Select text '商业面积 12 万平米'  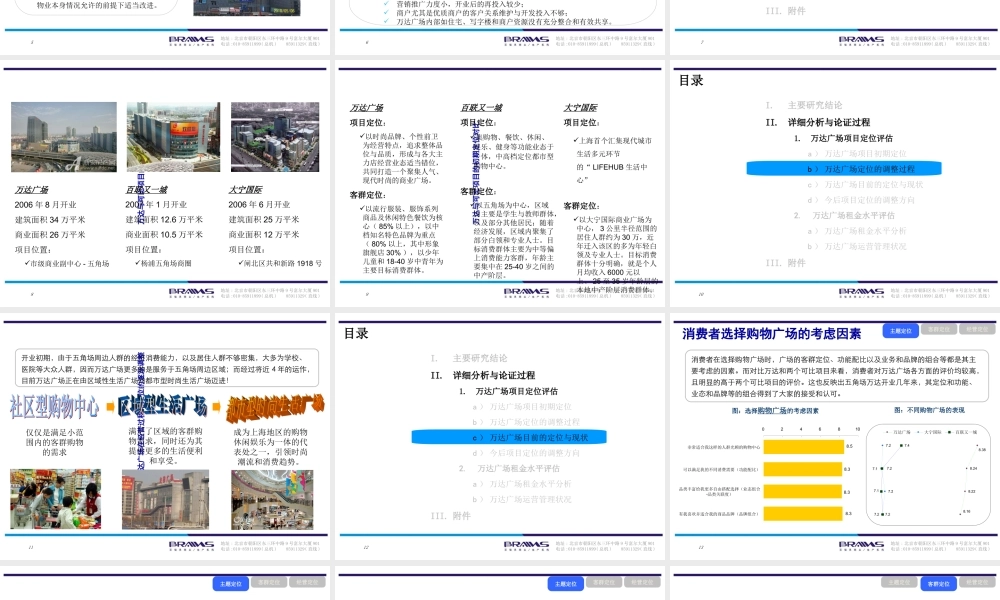tap(264, 235)
